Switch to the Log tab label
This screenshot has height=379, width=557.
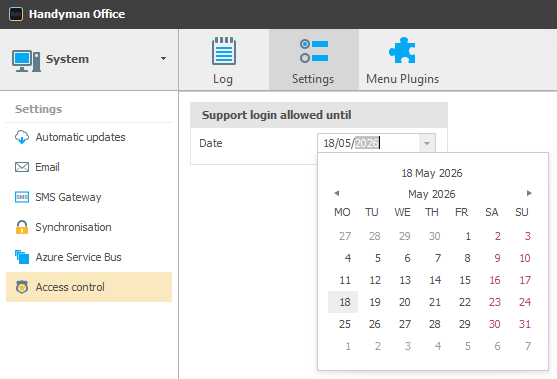pos(223,79)
